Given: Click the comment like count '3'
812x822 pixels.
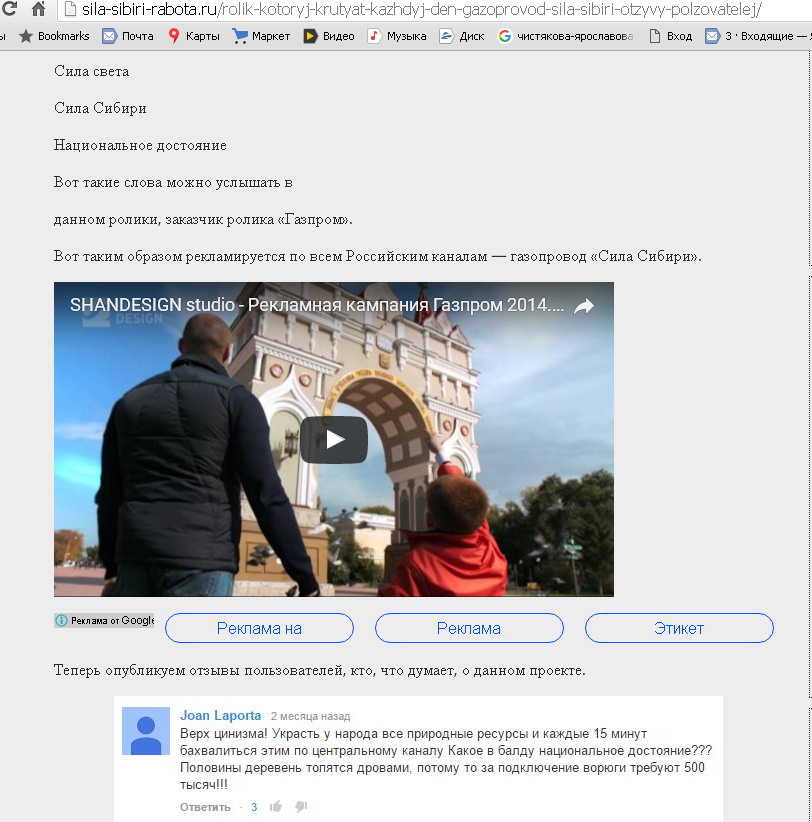Looking at the screenshot, I should [254, 807].
